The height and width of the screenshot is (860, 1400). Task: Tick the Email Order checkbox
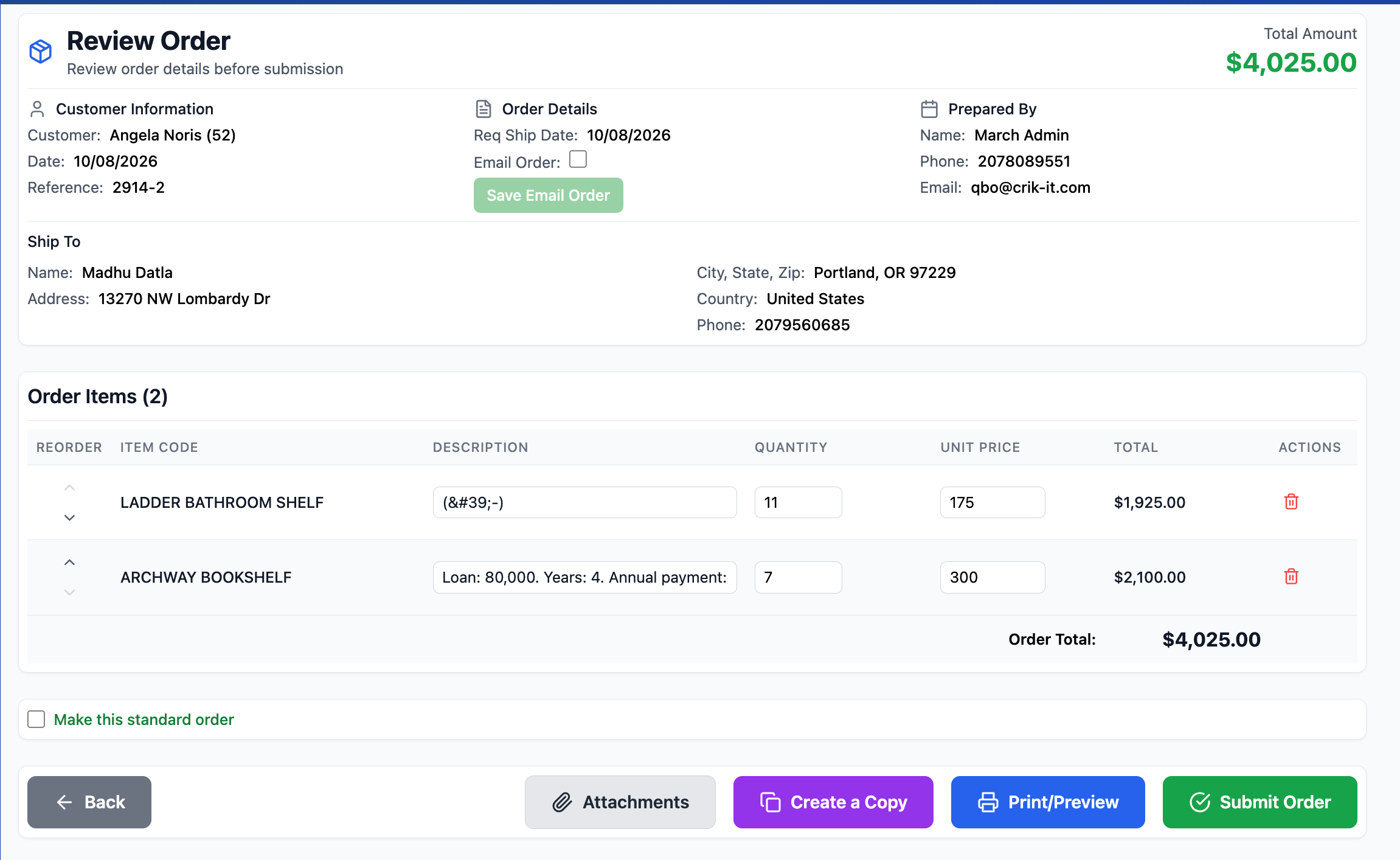(x=578, y=159)
